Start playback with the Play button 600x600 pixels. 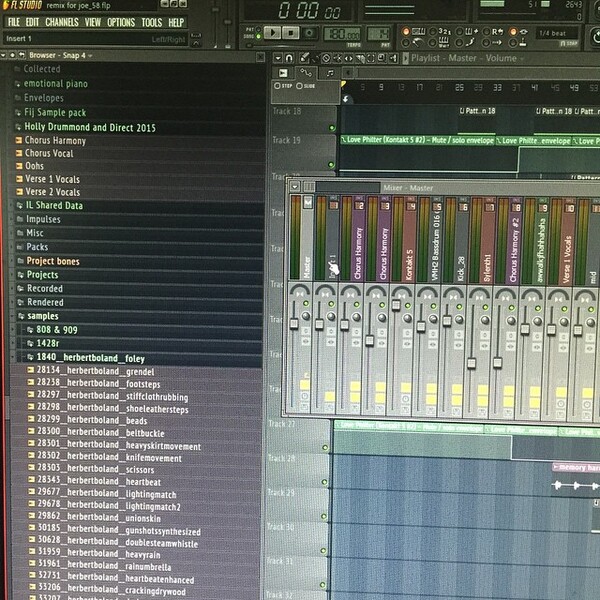272,33
